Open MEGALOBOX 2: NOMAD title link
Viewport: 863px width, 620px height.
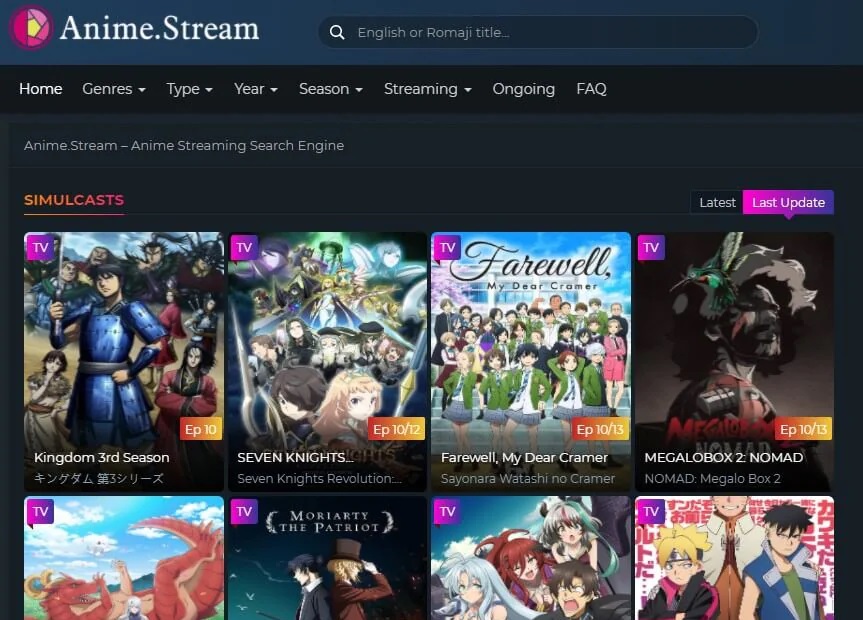pyautogui.click(x=724, y=458)
